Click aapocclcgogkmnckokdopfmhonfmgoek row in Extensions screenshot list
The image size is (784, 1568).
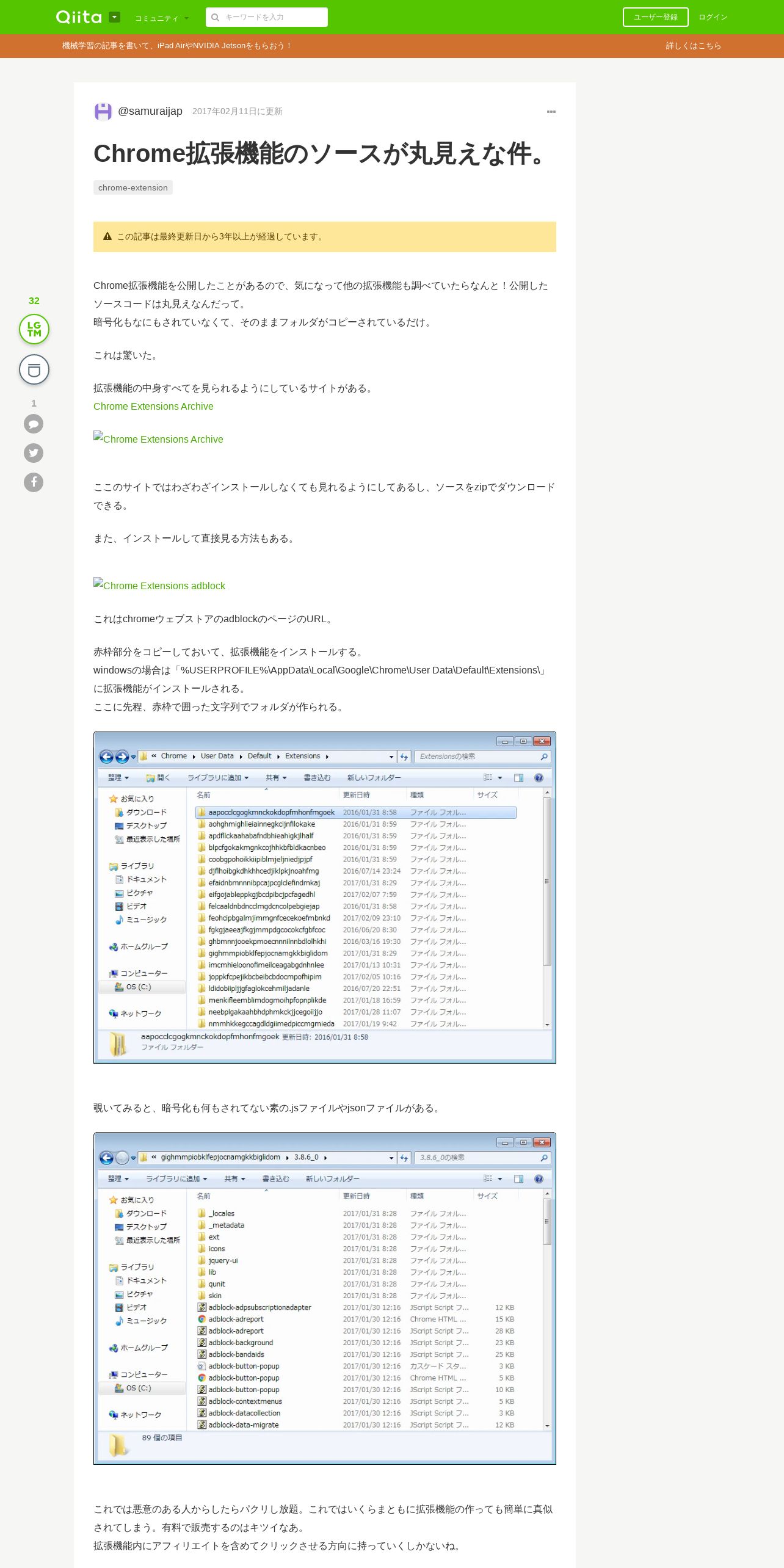(356, 812)
